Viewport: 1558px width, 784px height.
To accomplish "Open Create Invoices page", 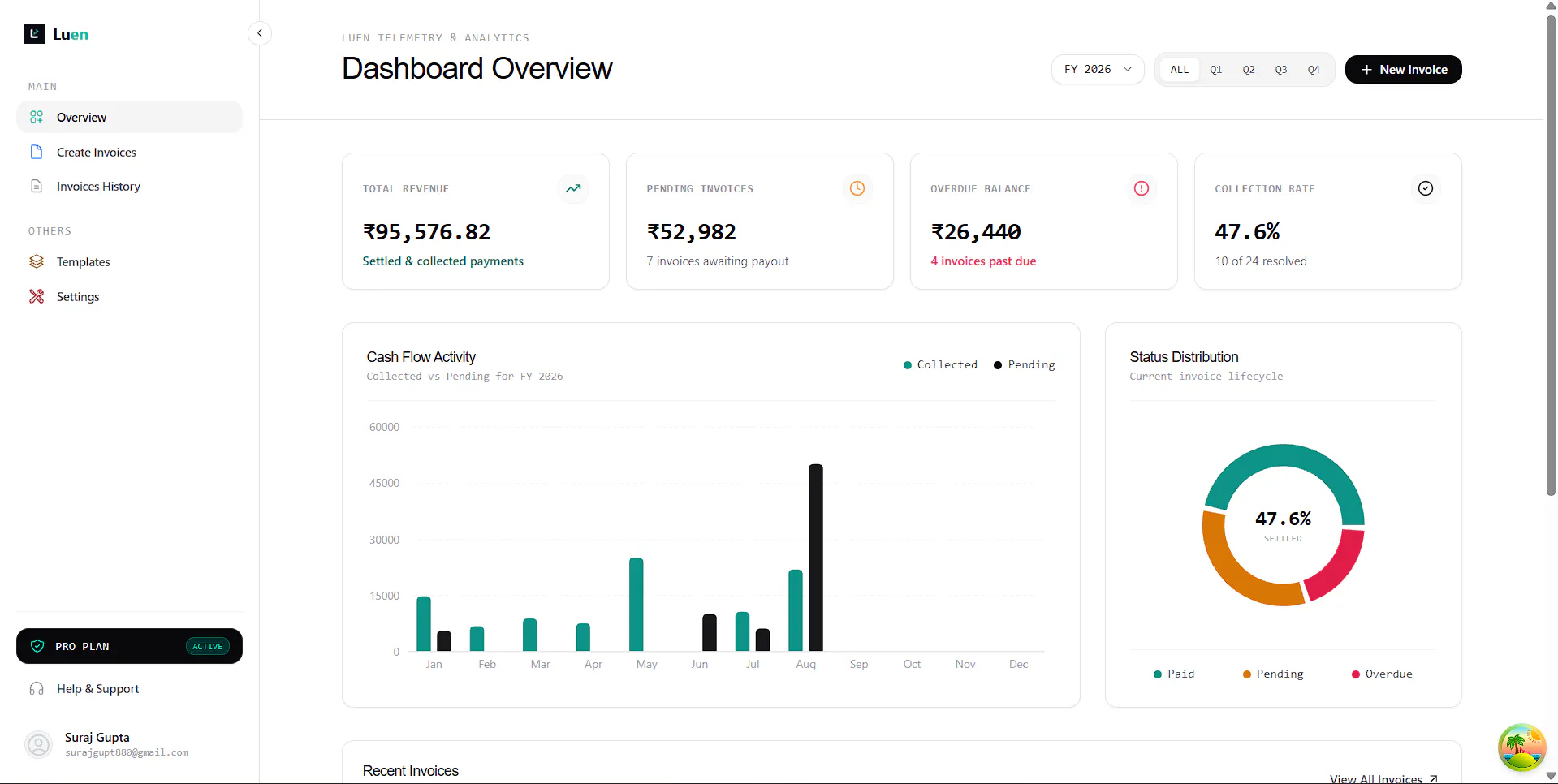I will pyautogui.click(x=130, y=152).
